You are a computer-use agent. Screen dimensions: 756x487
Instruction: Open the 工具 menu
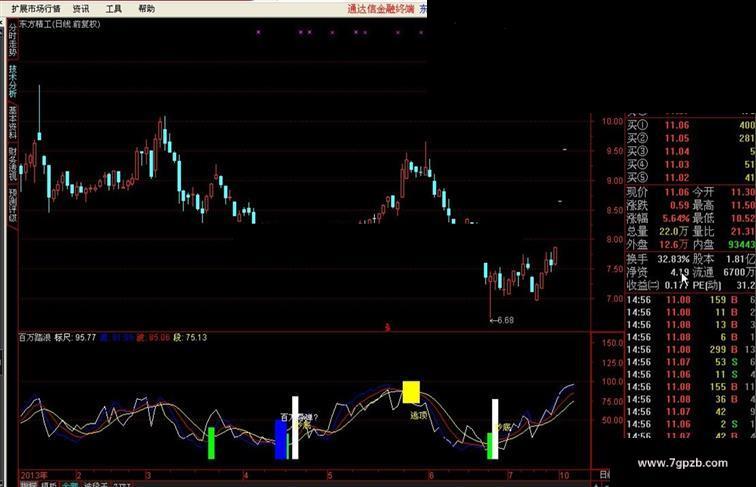(114, 9)
